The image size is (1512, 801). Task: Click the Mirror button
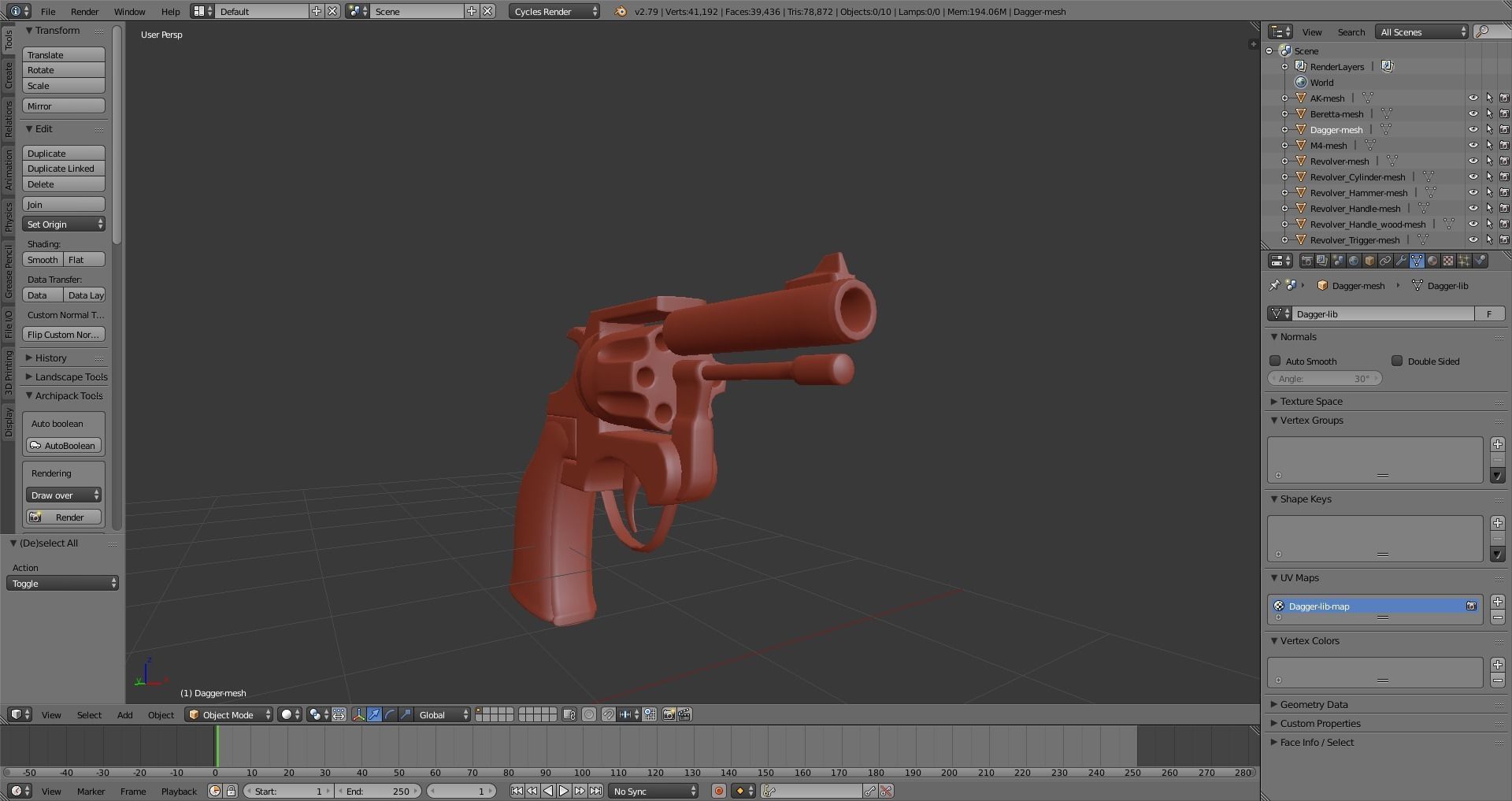pyautogui.click(x=64, y=106)
